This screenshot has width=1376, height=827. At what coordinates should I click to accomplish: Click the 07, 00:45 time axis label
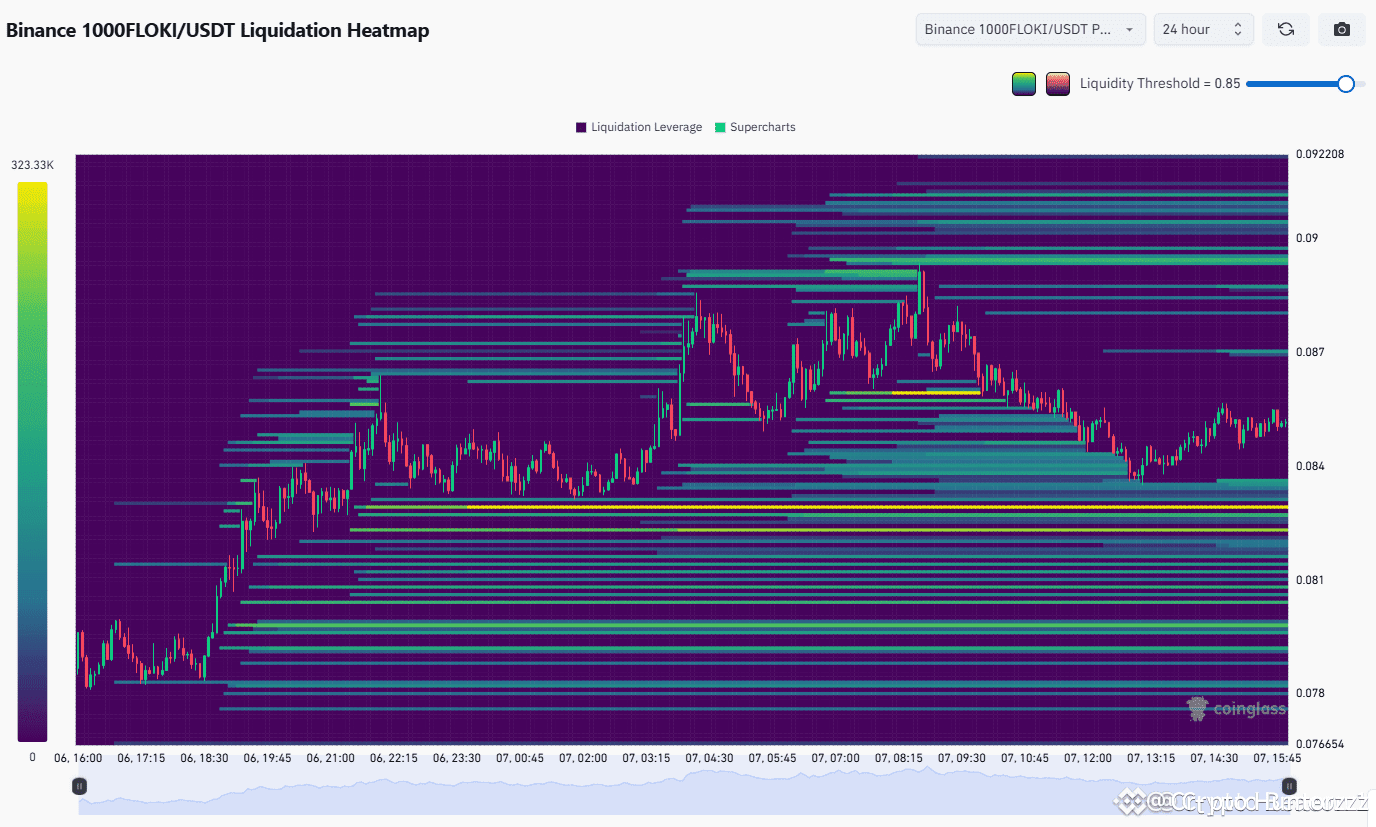pos(520,758)
